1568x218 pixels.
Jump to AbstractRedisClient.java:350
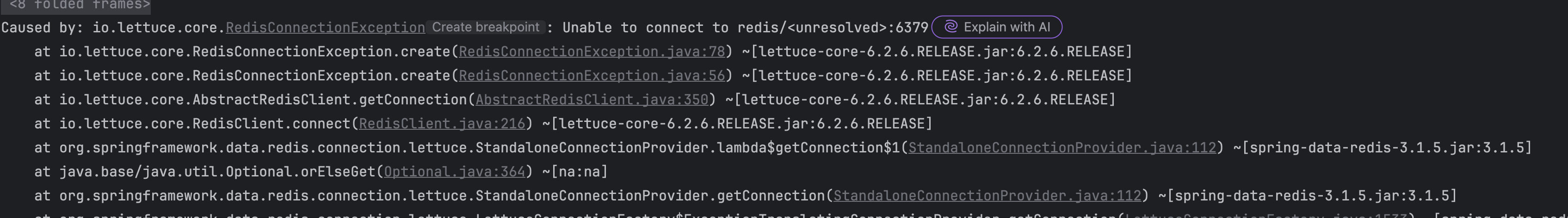point(592,100)
